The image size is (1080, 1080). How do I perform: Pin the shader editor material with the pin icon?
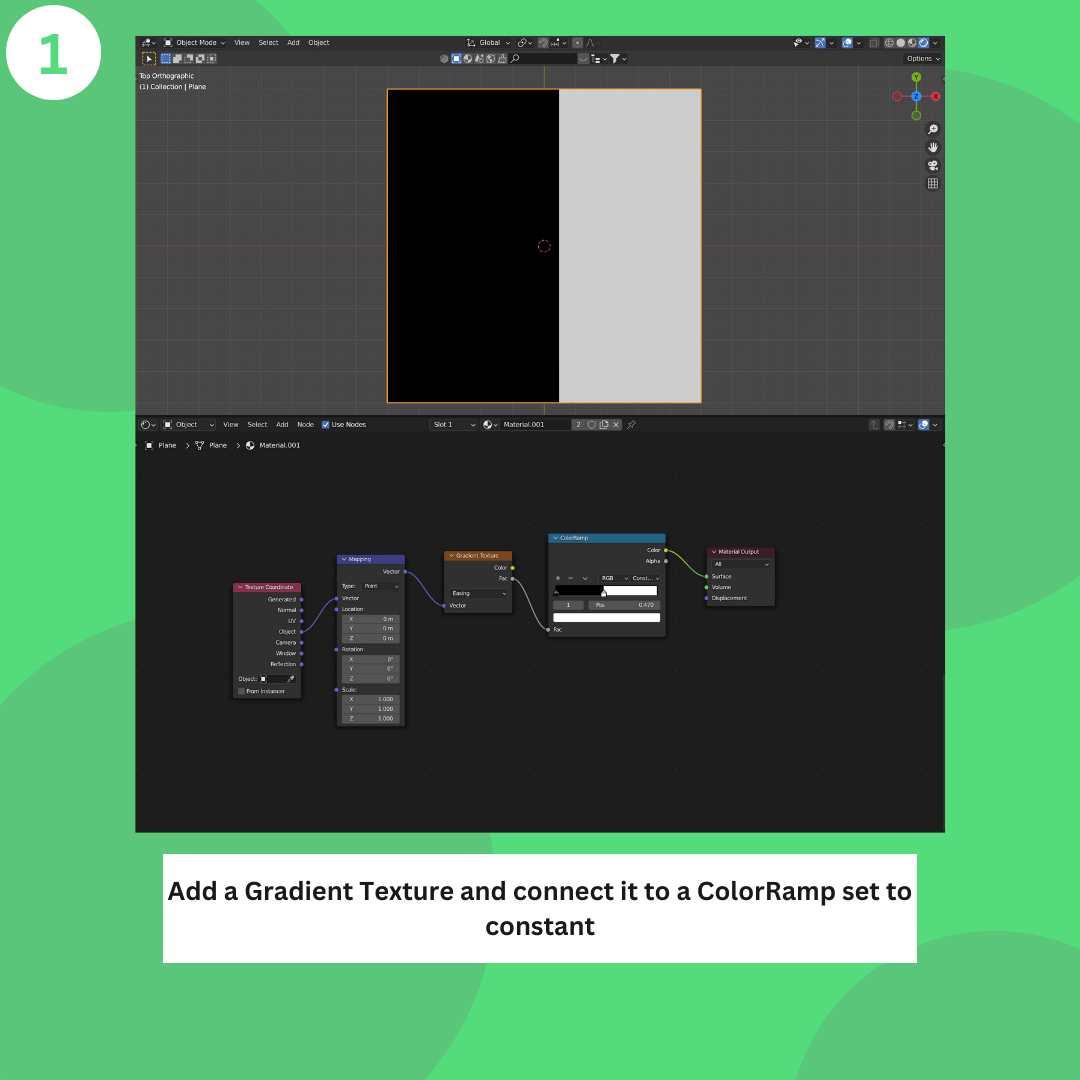point(631,424)
